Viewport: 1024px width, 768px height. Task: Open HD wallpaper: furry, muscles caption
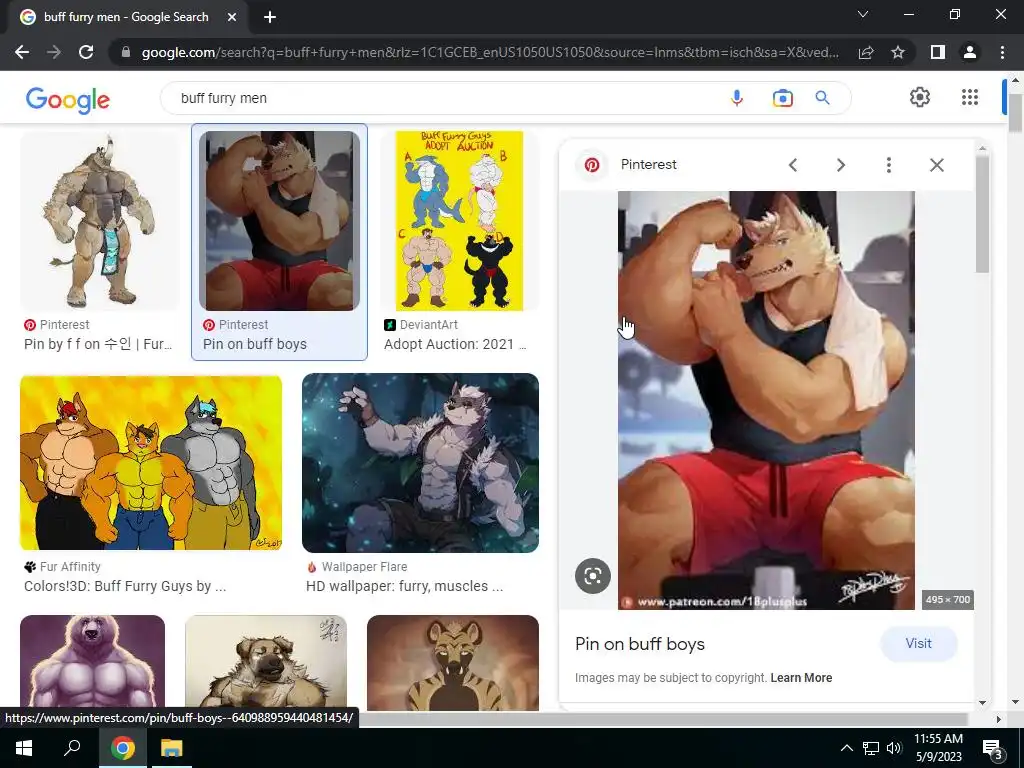tap(404, 586)
